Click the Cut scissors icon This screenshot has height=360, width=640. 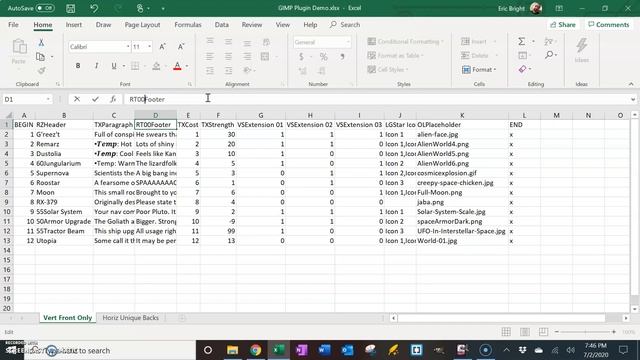click(x=41, y=42)
